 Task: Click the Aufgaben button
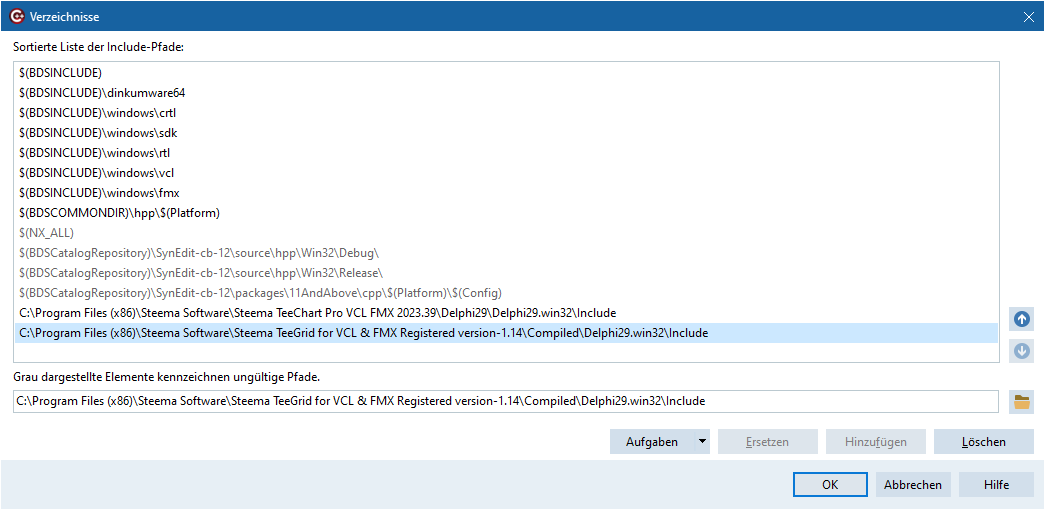coord(652,441)
